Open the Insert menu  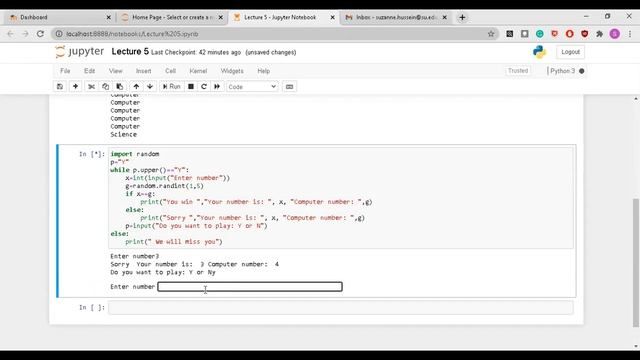[x=143, y=71]
